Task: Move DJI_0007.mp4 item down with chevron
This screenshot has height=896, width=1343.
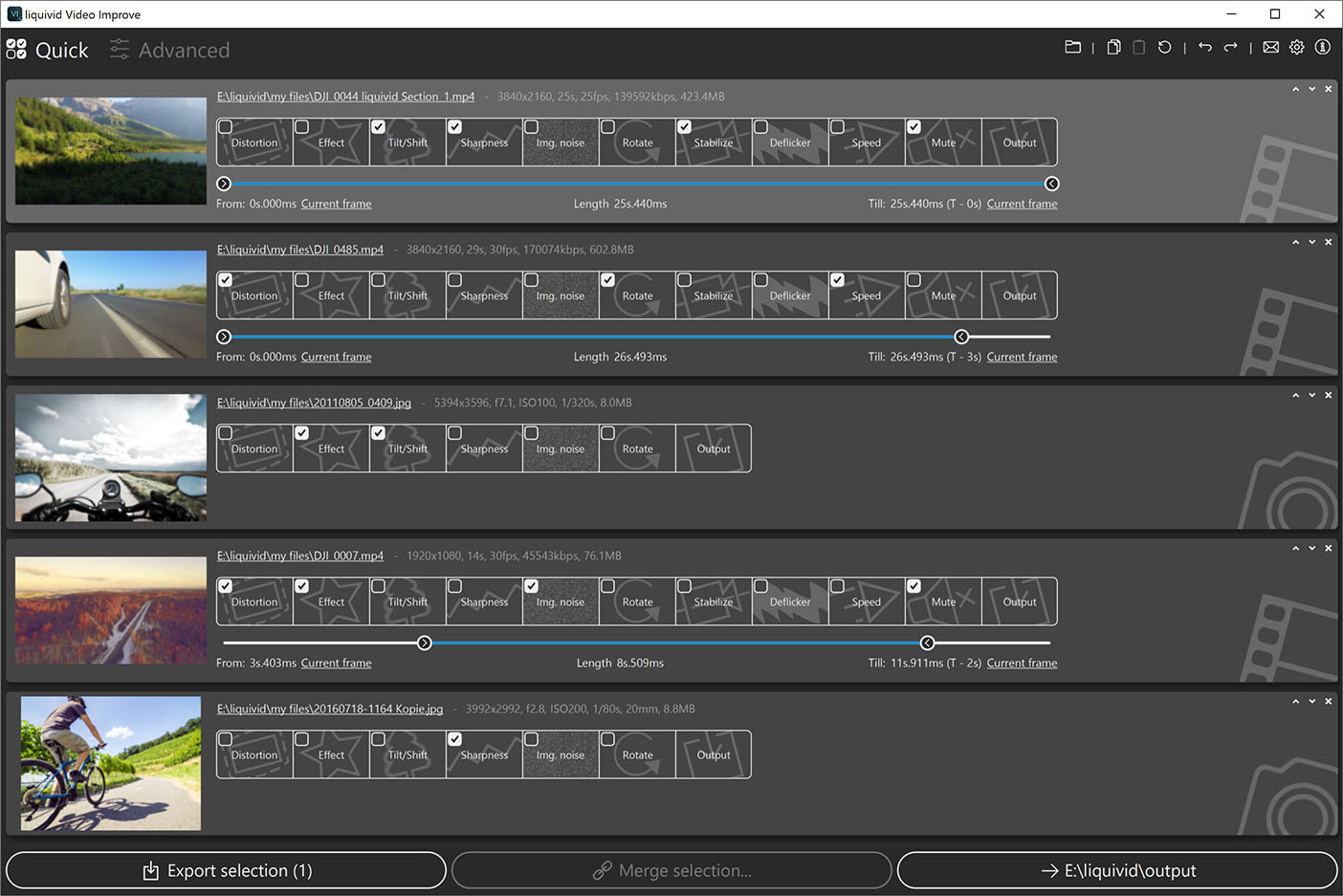Action: [1311, 548]
